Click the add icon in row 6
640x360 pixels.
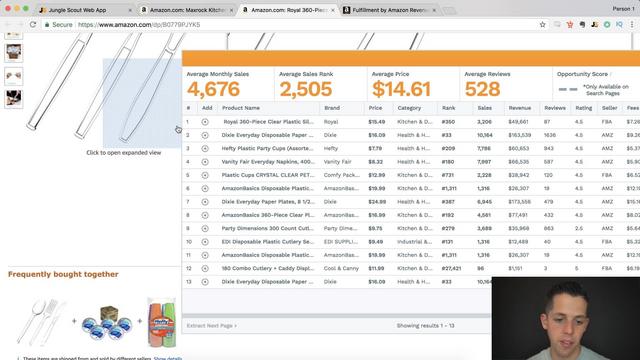pos(205,189)
